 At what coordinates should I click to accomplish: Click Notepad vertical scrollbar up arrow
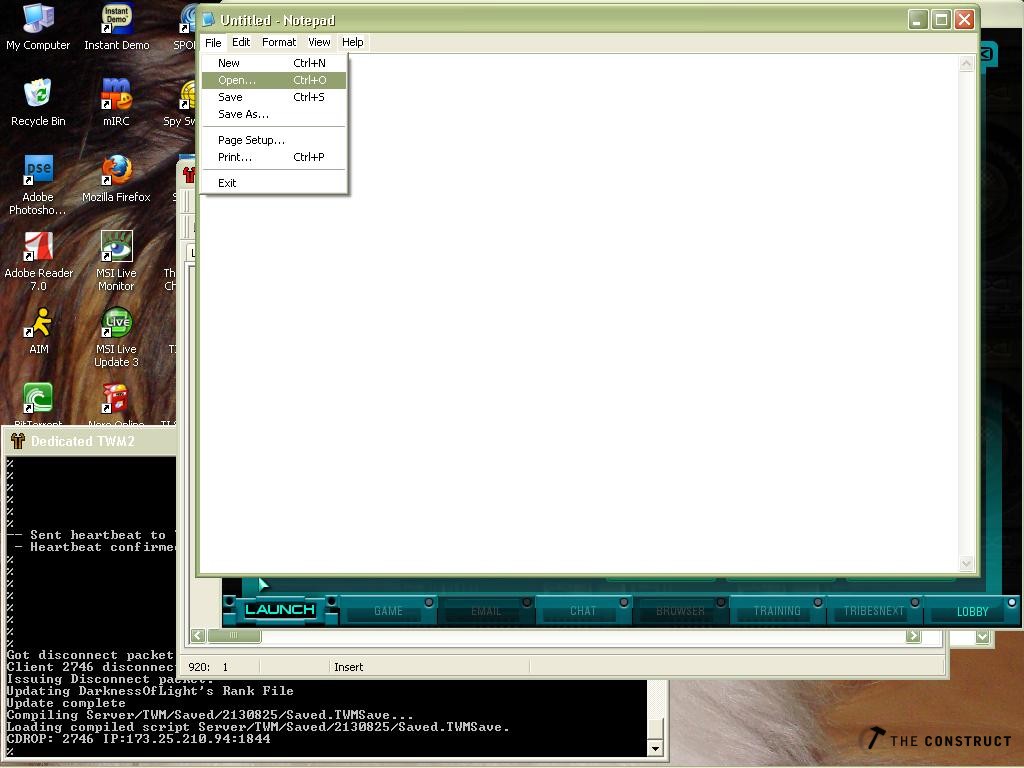click(x=967, y=63)
